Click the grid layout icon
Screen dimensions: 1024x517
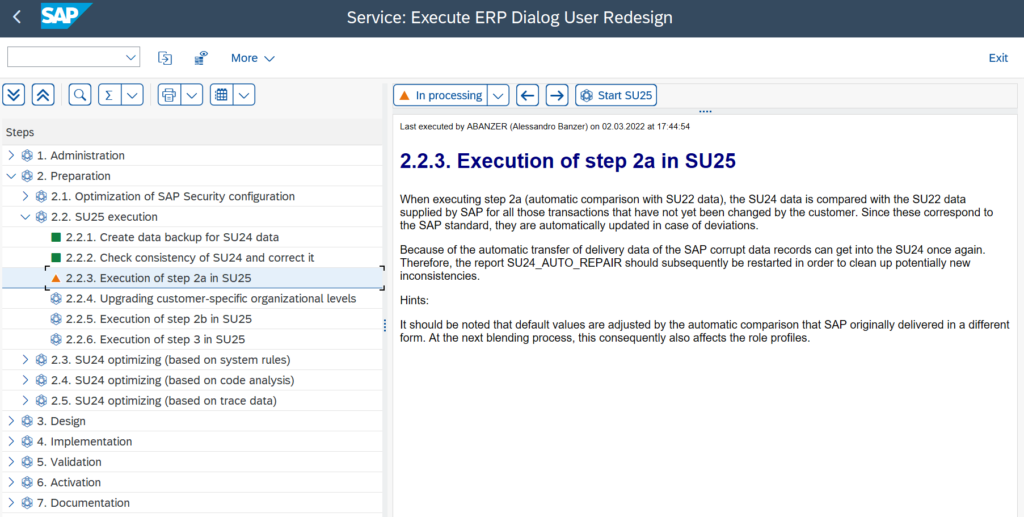[x=221, y=95]
